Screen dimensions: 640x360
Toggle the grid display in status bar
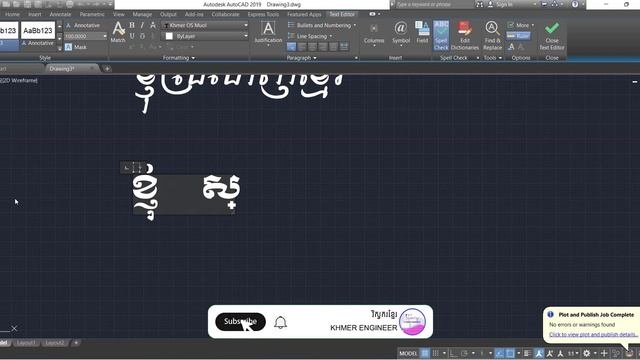click(x=425, y=353)
